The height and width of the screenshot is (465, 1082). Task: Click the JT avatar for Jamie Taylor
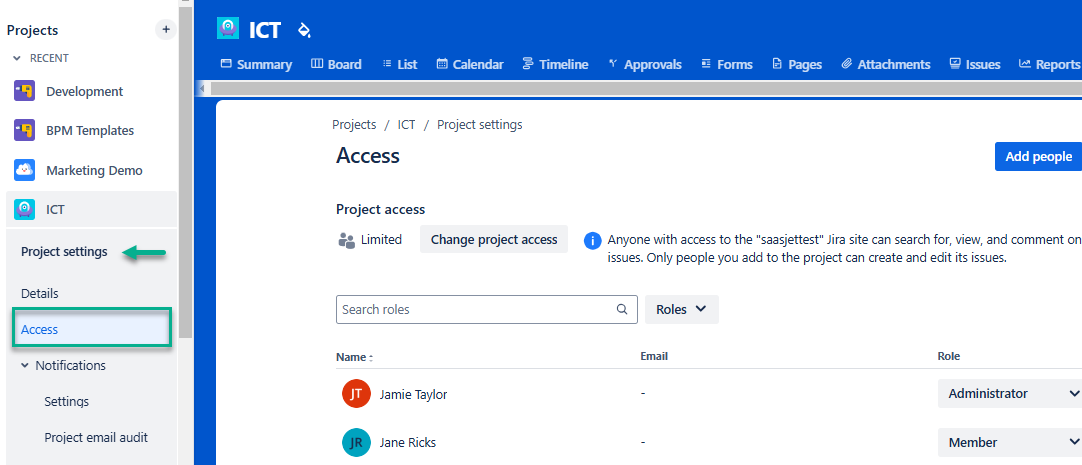(356, 394)
